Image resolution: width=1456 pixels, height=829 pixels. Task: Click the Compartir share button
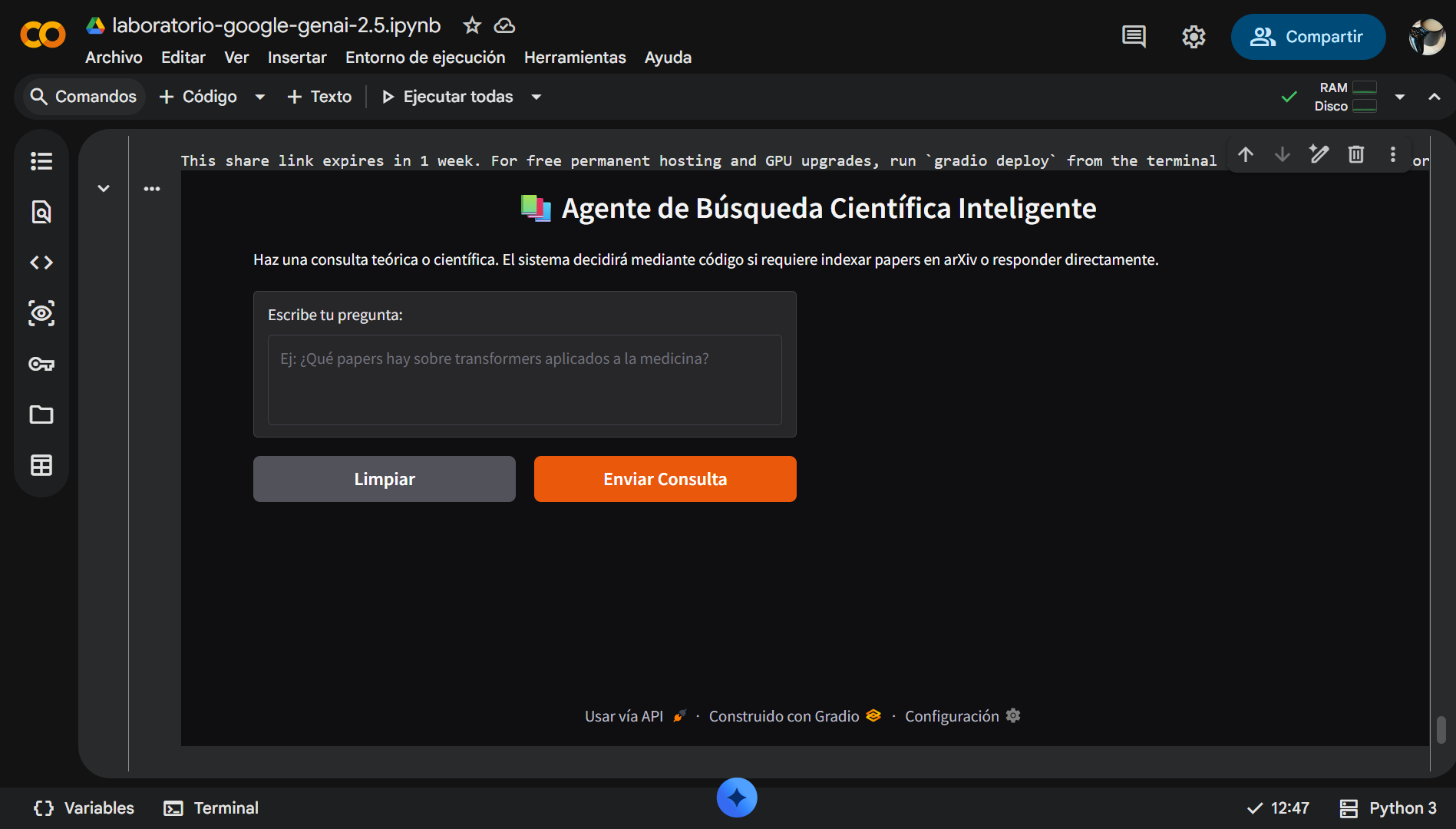click(x=1308, y=36)
